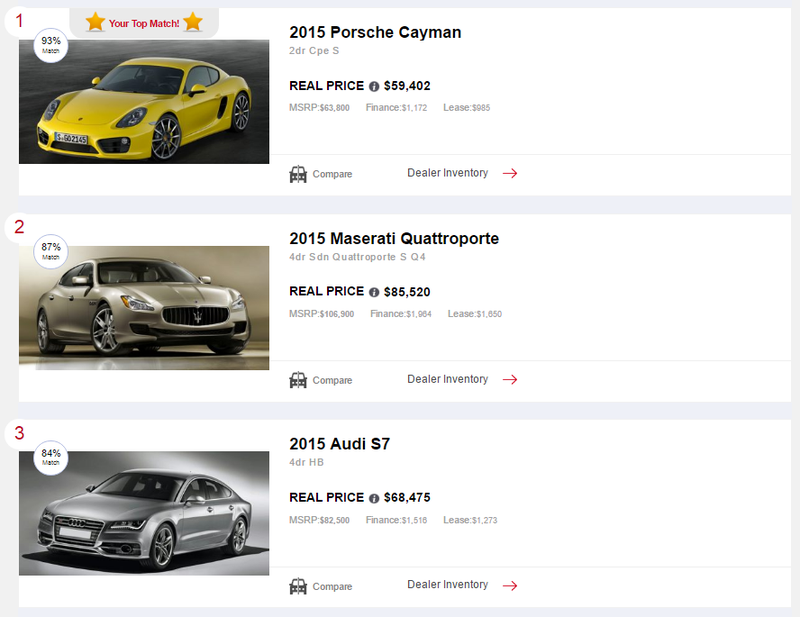Click MSRP $82,500 text
Screen dimensions: 800x617
319,520
